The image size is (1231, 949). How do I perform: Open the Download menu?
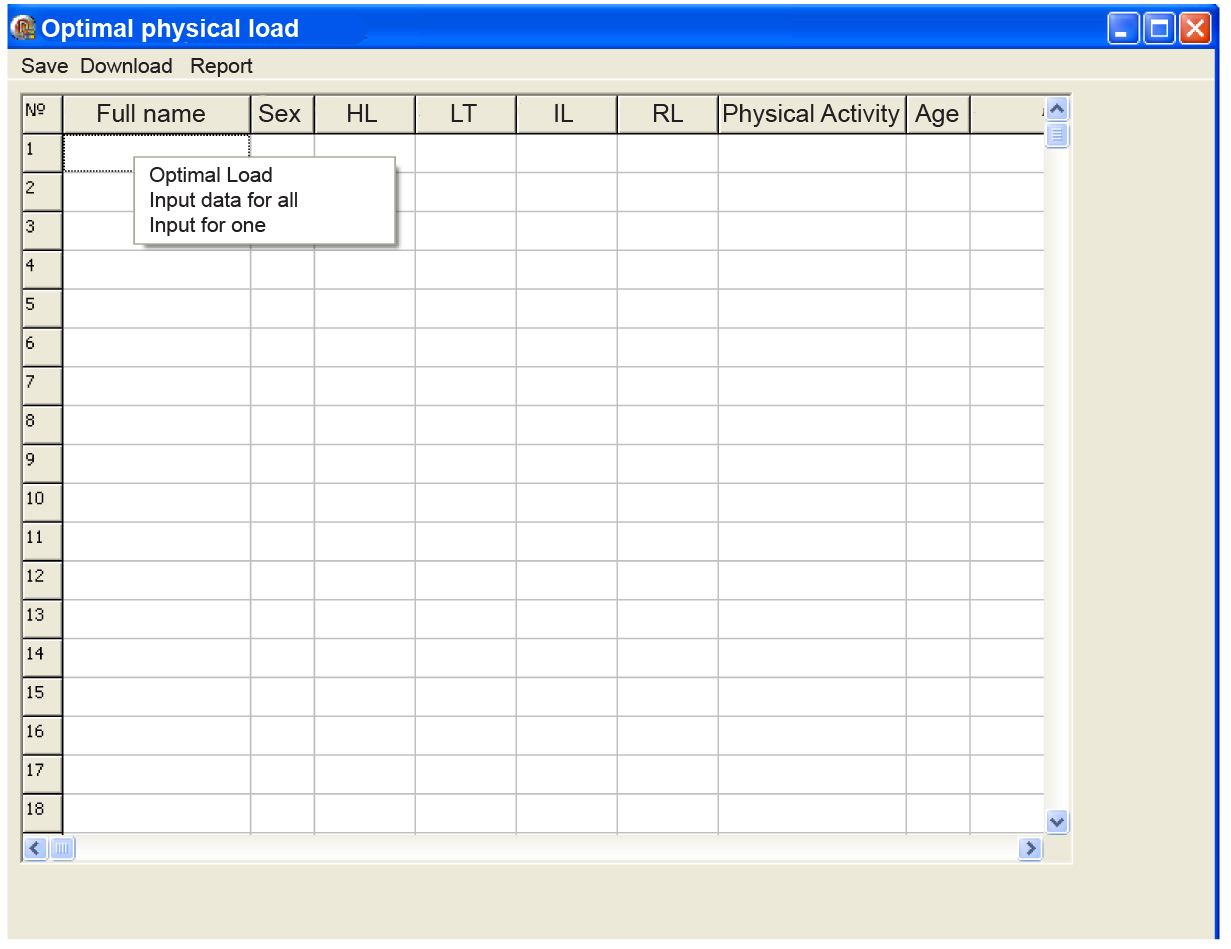coord(126,66)
